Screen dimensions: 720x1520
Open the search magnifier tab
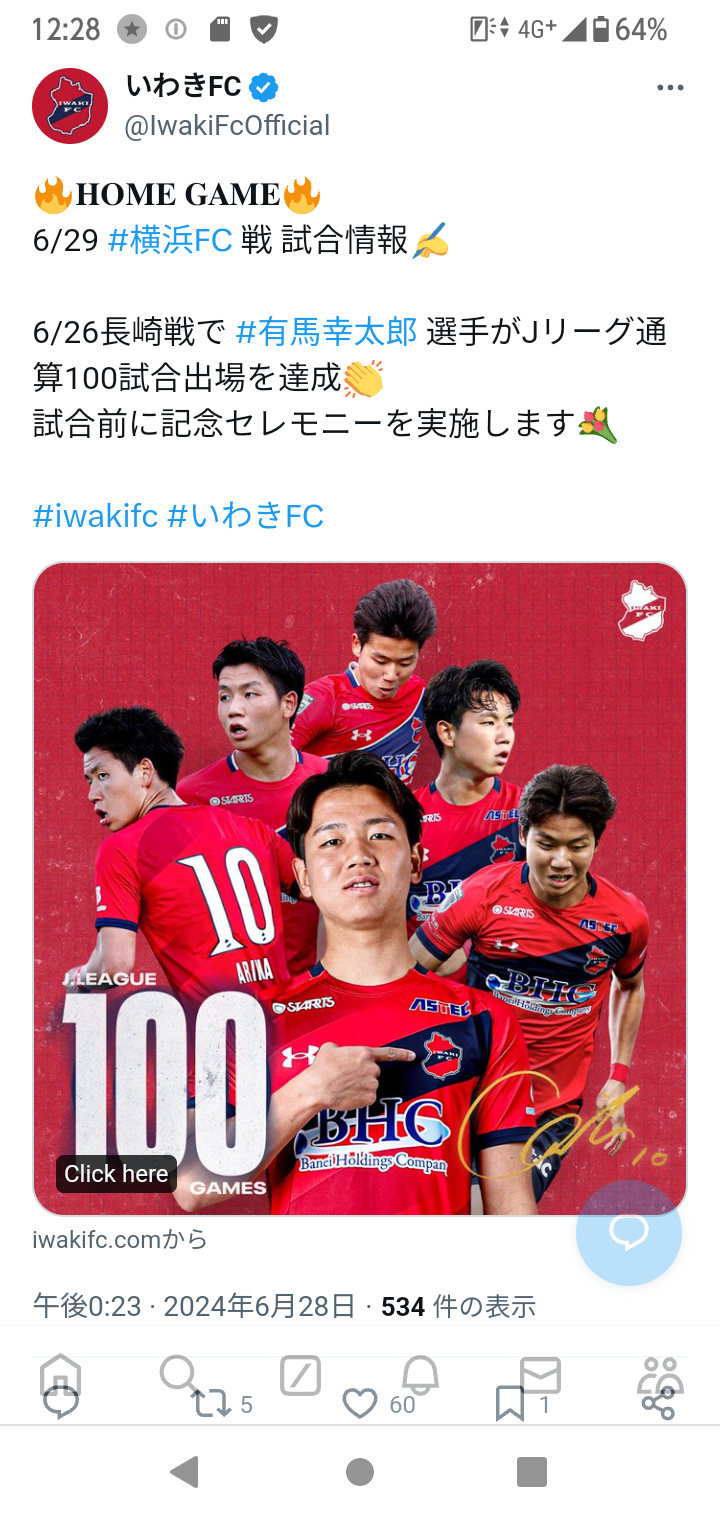point(178,1375)
